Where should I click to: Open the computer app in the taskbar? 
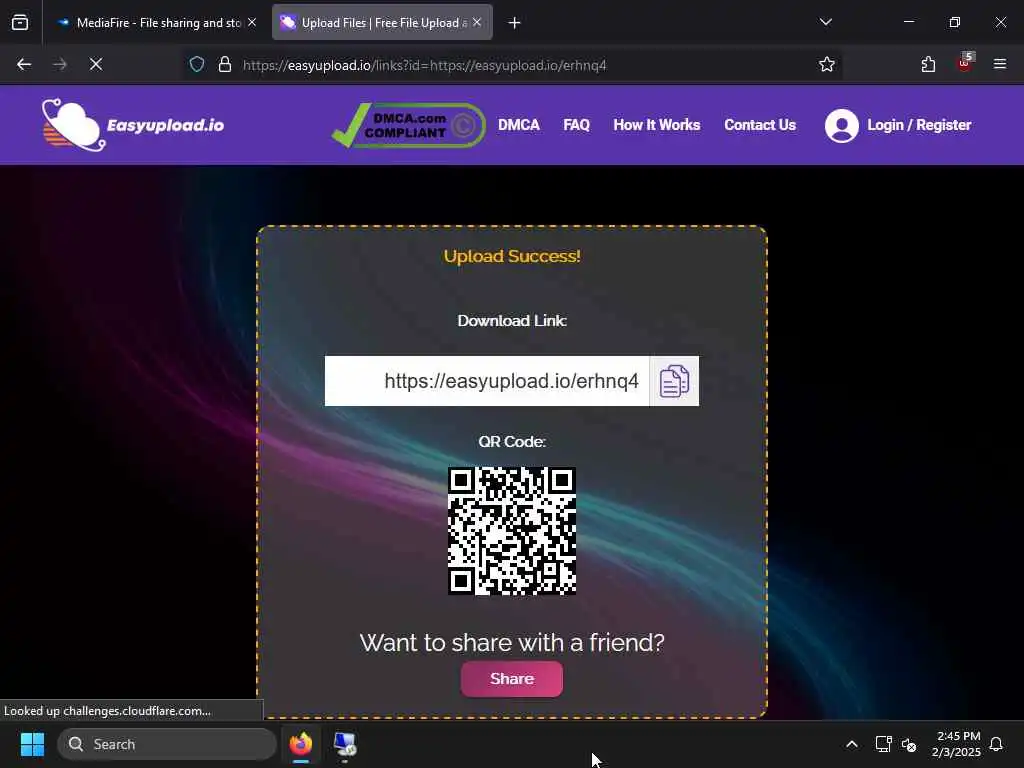[345, 744]
